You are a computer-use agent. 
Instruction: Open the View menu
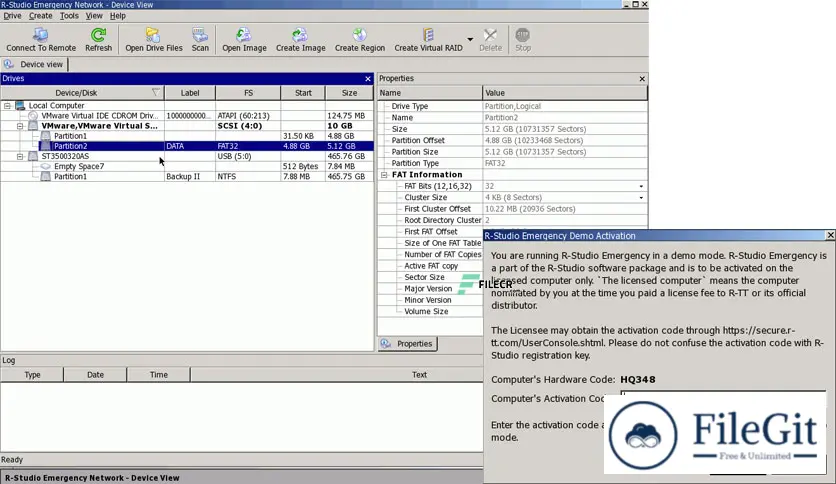tap(94, 16)
